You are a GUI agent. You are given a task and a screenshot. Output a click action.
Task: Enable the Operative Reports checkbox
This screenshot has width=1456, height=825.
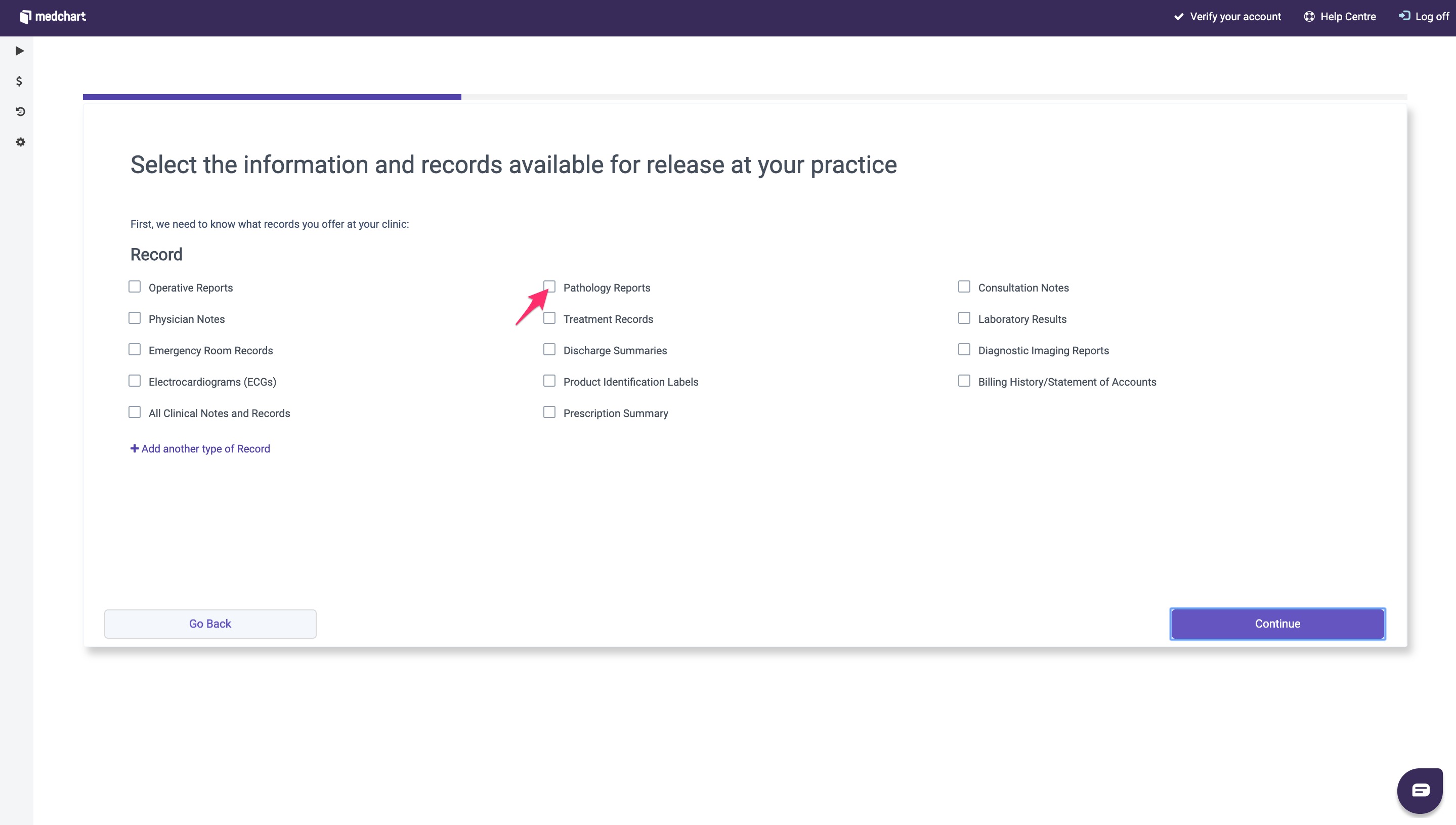point(134,286)
